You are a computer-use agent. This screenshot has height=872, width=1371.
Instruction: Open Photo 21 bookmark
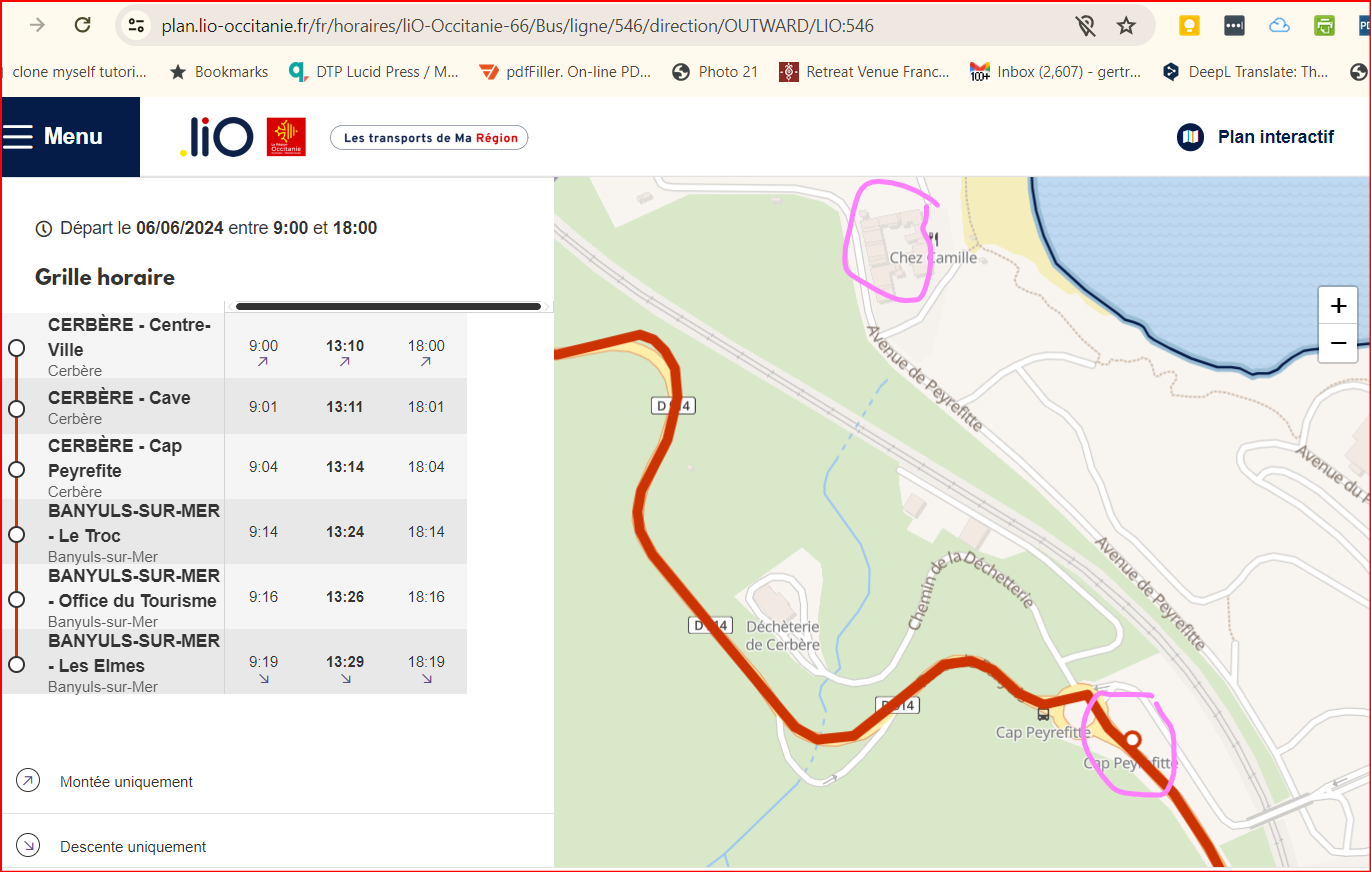coord(715,71)
